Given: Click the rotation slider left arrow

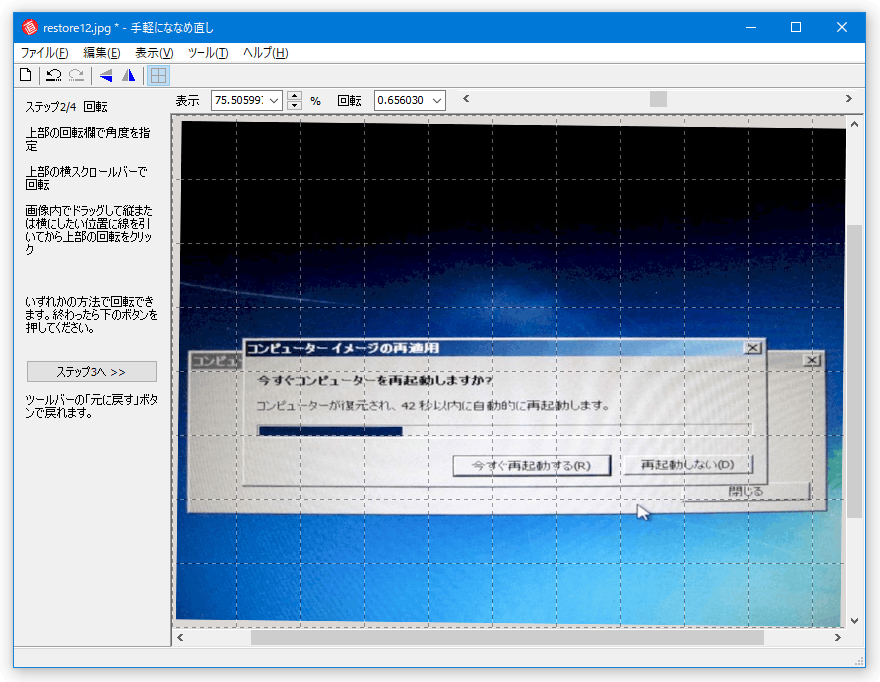Looking at the screenshot, I should tap(466, 99).
